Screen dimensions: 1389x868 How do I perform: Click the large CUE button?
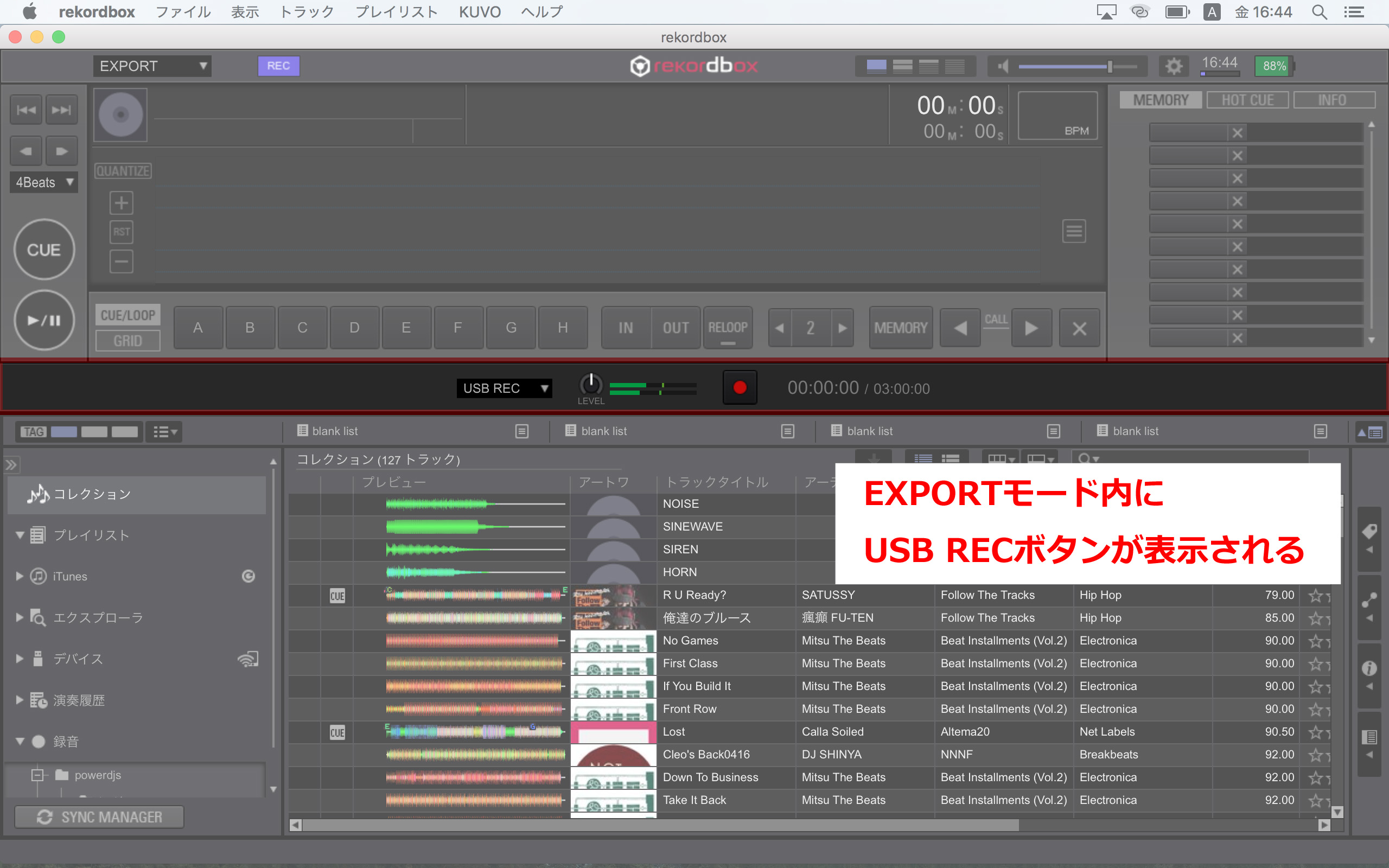[44, 250]
